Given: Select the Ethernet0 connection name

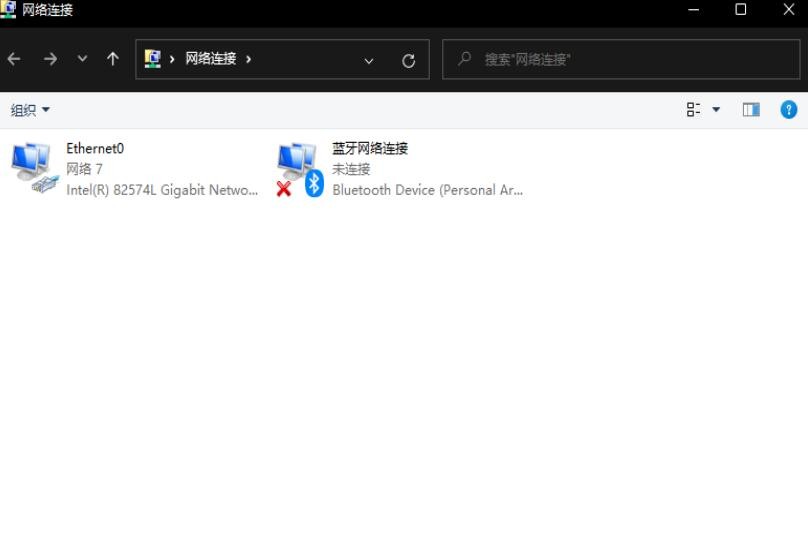Looking at the screenshot, I should 95,148.
